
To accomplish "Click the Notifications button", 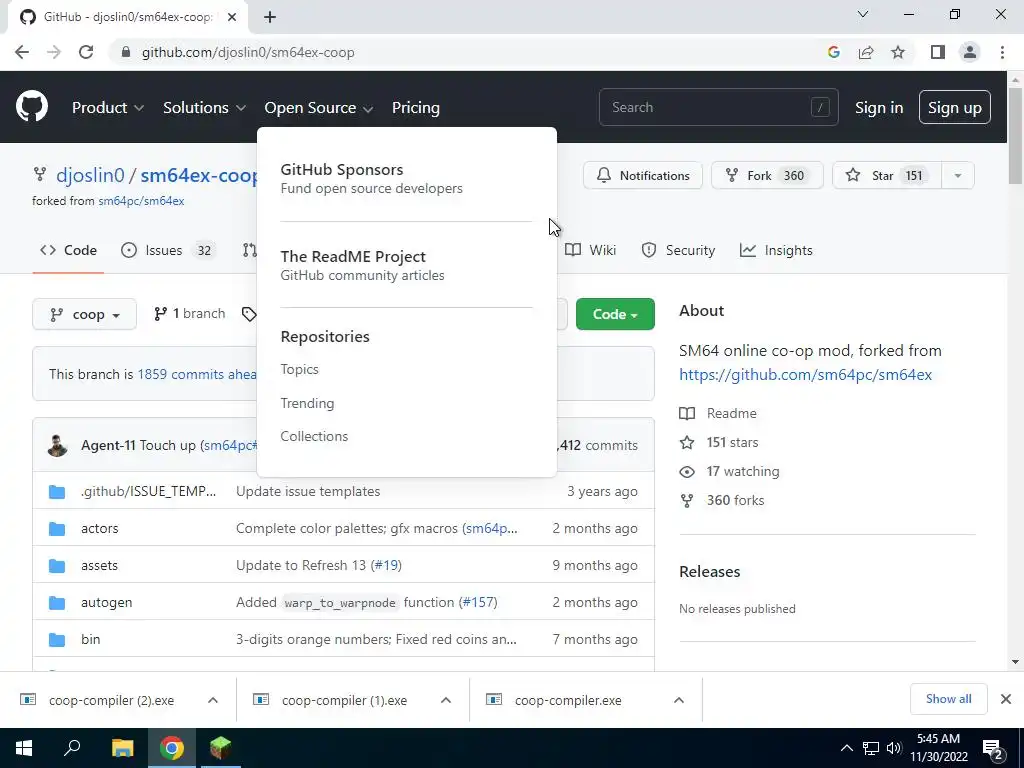I will pos(643,176).
